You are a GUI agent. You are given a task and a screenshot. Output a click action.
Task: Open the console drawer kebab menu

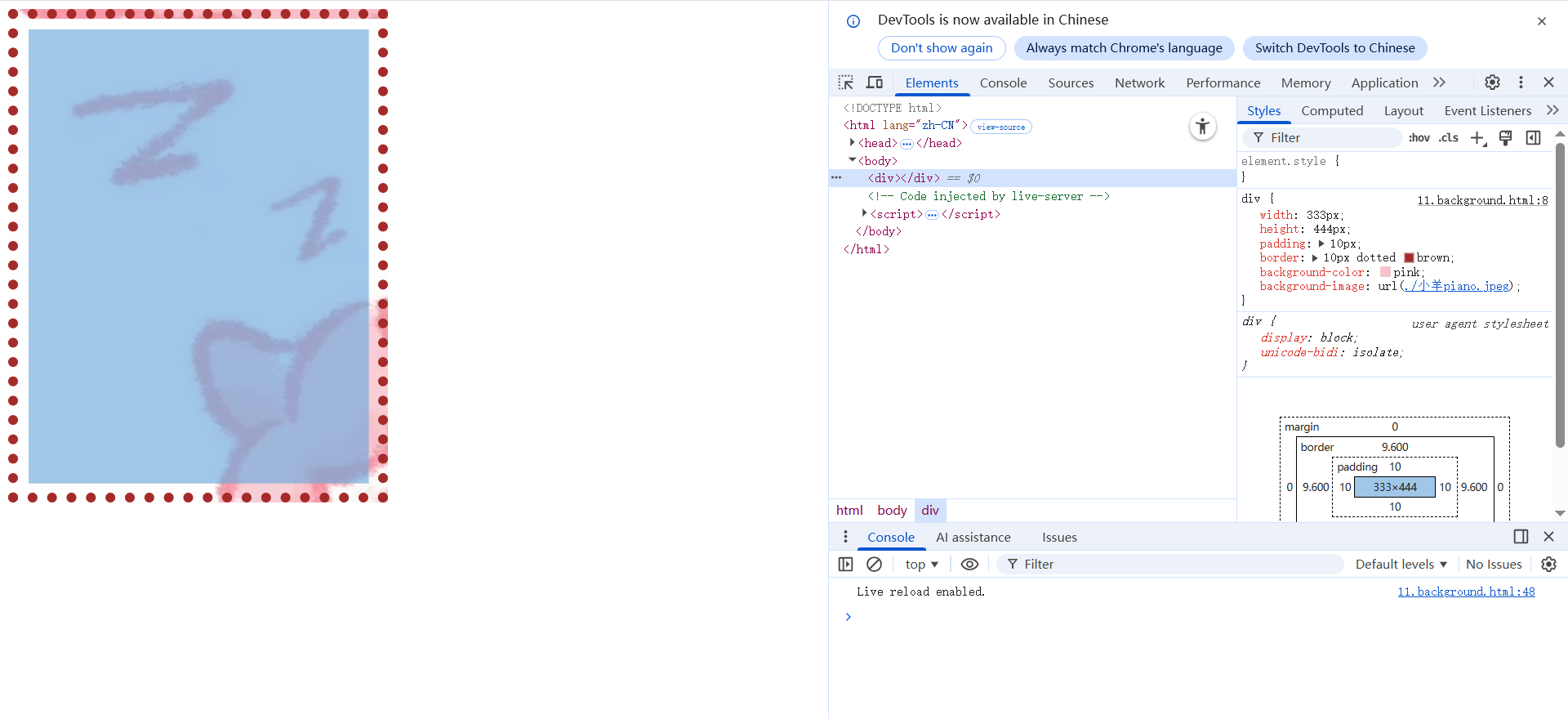(x=845, y=537)
